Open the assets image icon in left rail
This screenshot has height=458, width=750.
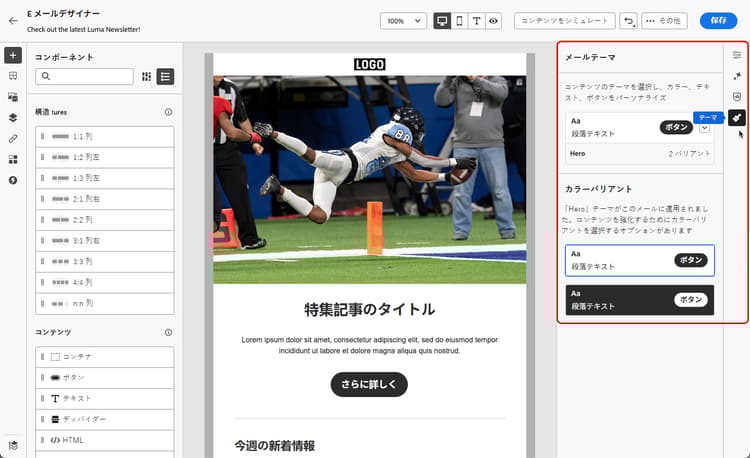pyautogui.click(x=13, y=97)
